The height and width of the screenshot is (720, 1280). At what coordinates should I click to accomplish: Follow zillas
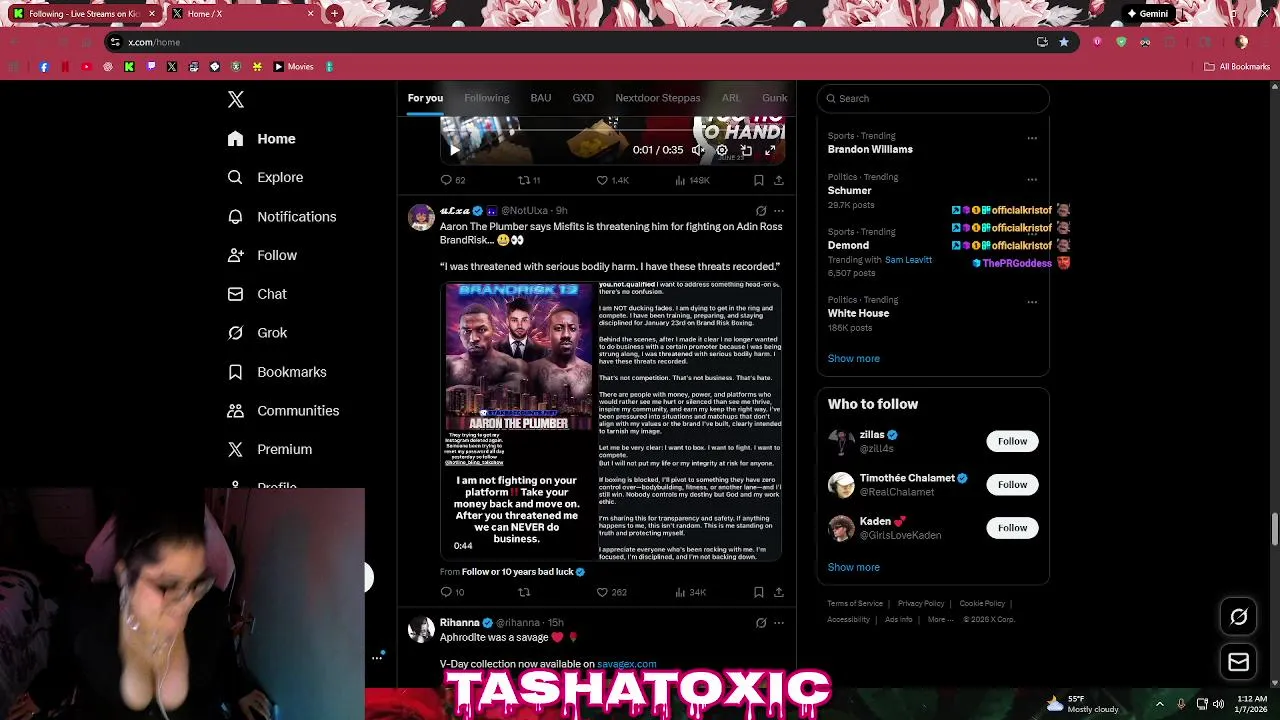(x=1012, y=441)
